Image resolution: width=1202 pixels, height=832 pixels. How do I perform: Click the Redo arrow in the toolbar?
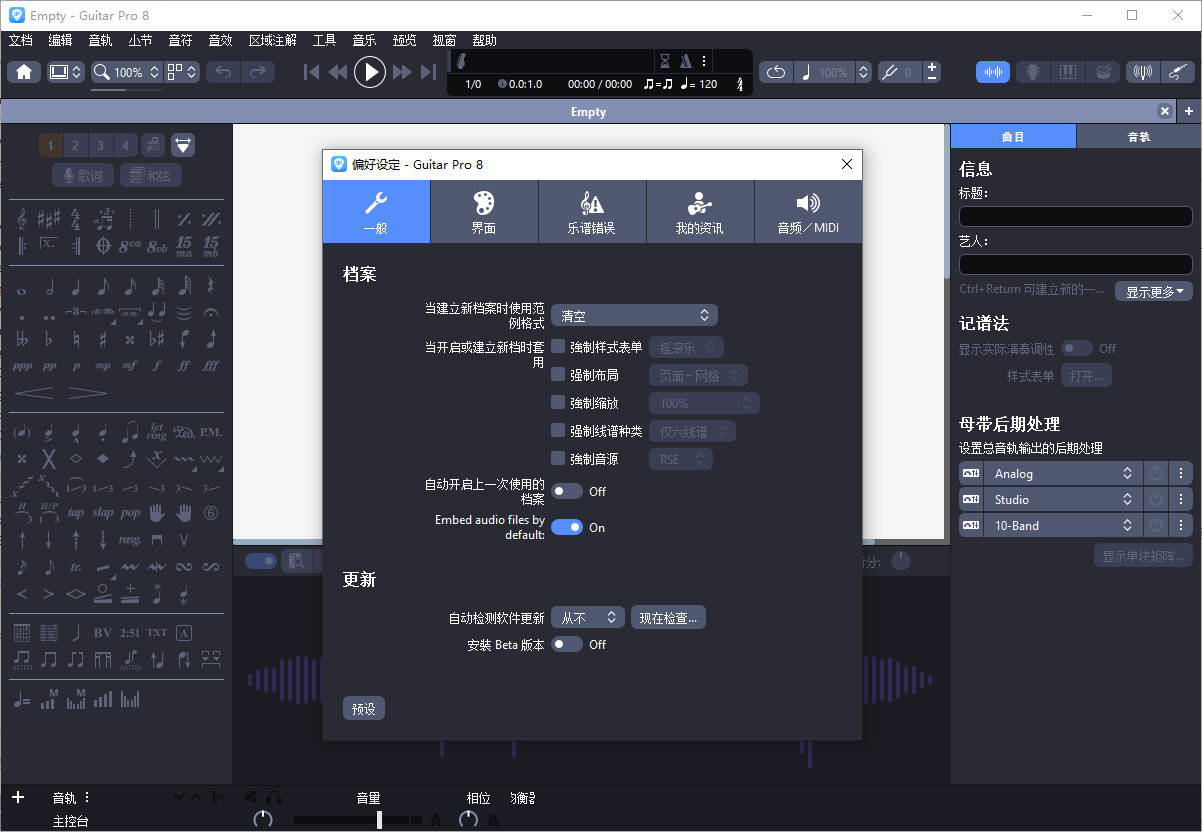click(256, 72)
